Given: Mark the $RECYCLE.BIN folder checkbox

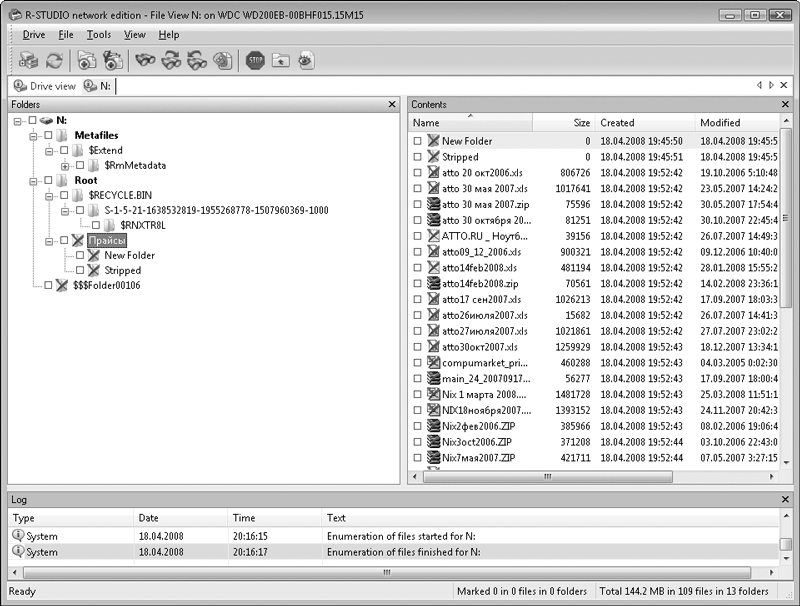Looking at the screenshot, I should click(x=64, y=195).
